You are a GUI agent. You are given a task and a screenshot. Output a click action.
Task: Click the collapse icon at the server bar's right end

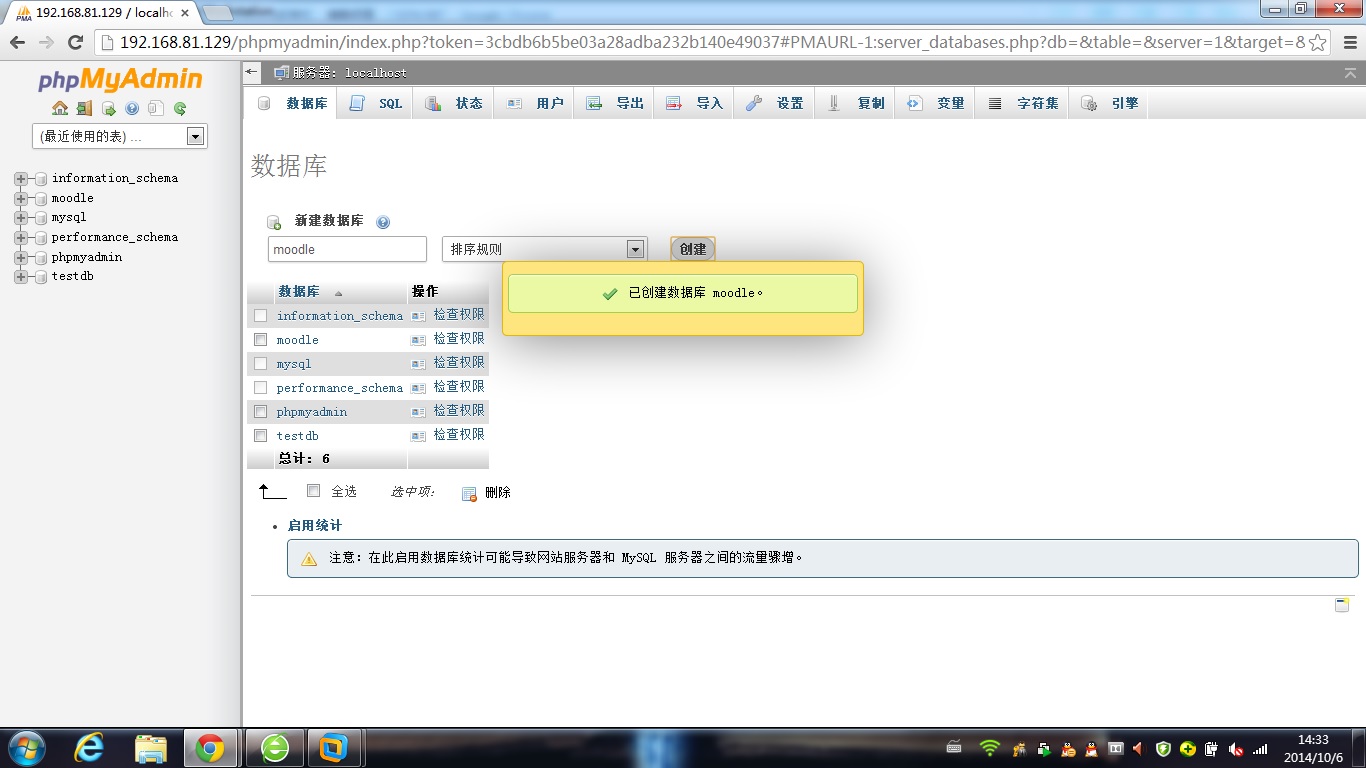pos(1352,73)
